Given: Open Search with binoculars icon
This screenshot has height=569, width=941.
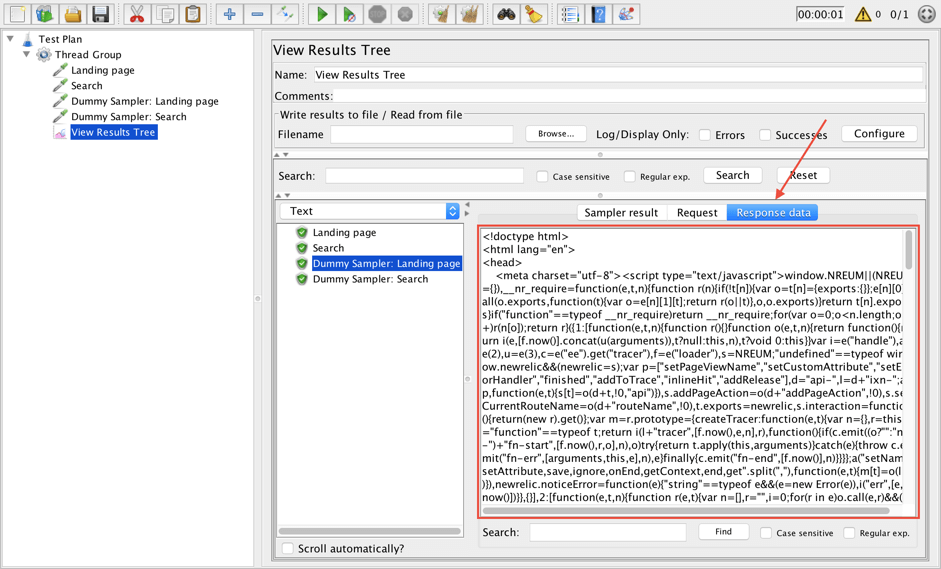Looking at the screenshot, I should tap(506, 14).
